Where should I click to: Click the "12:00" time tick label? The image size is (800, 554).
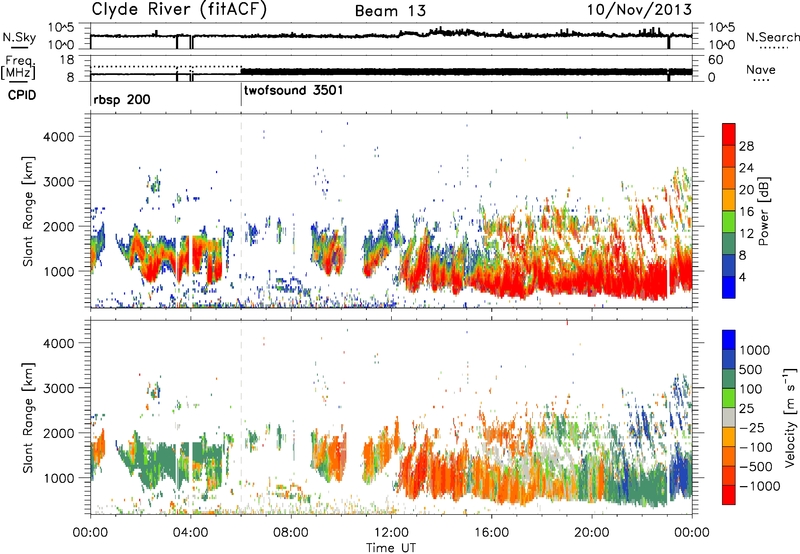391,533
